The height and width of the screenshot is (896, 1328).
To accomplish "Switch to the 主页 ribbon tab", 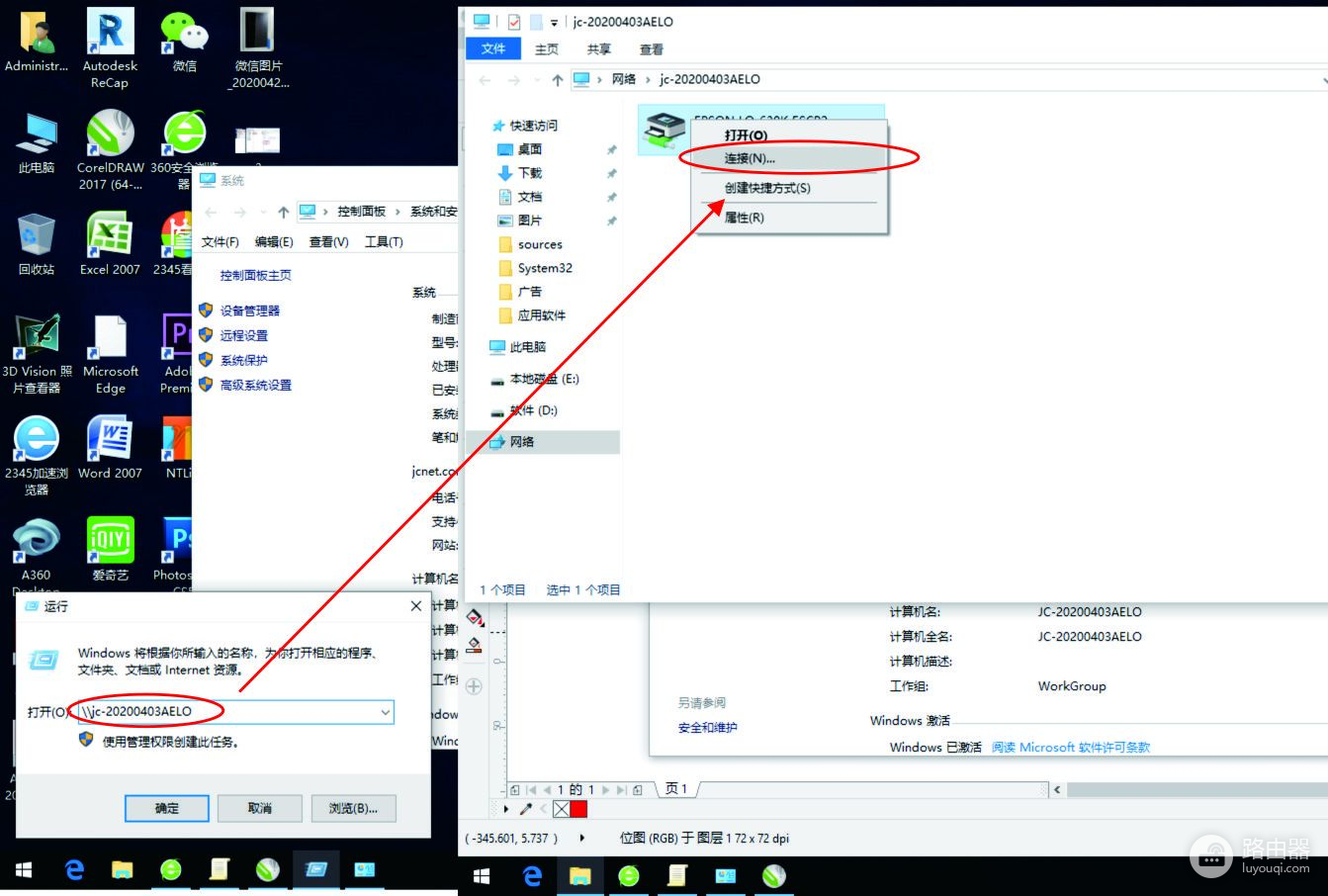I will [x=546, y=49].
